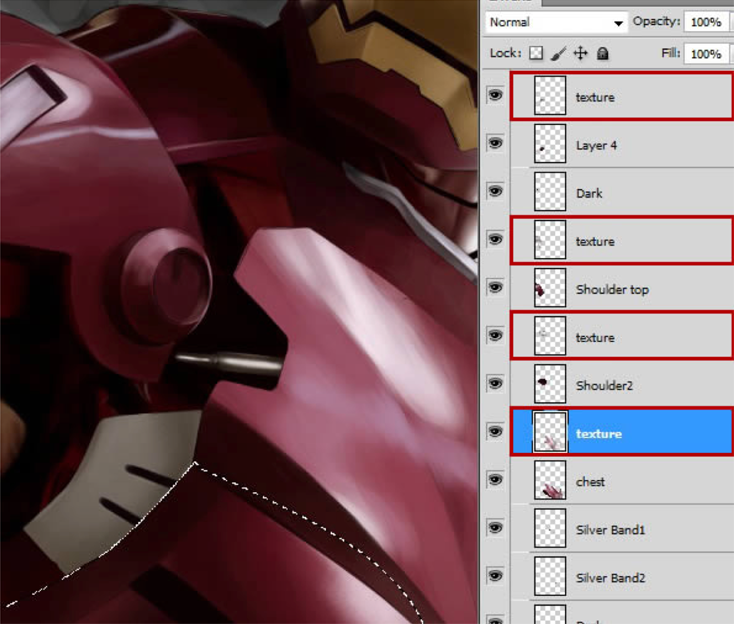The height and width of the screenshot is (624, 734).
Task: Hide the Shoulder2 layer
Action: [495, 383]
